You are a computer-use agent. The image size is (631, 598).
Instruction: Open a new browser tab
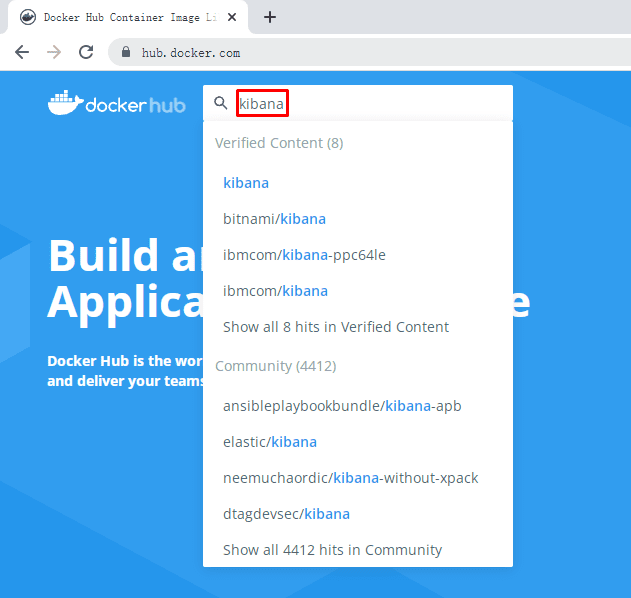pyautogui.click(x=270, y=17)
